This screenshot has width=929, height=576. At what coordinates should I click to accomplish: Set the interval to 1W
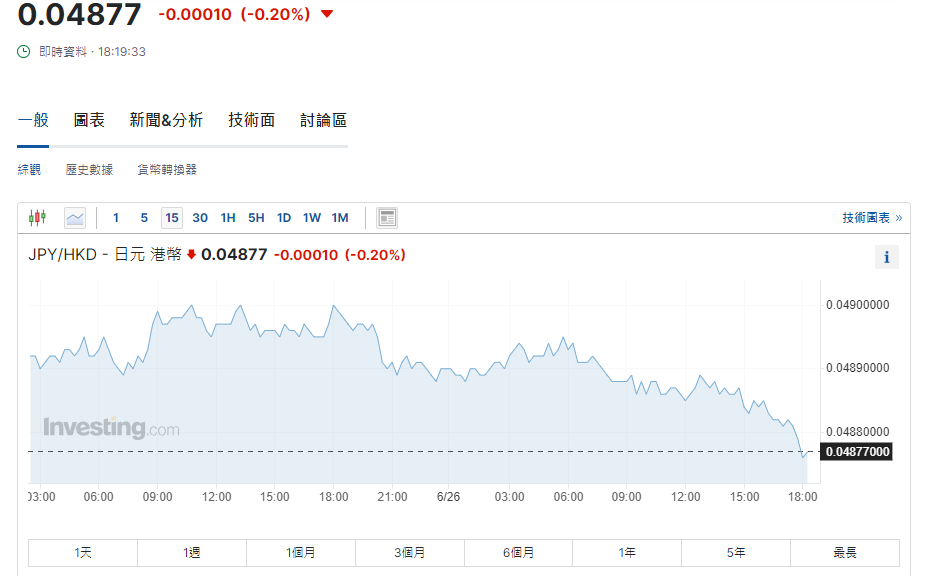(312, 217)
